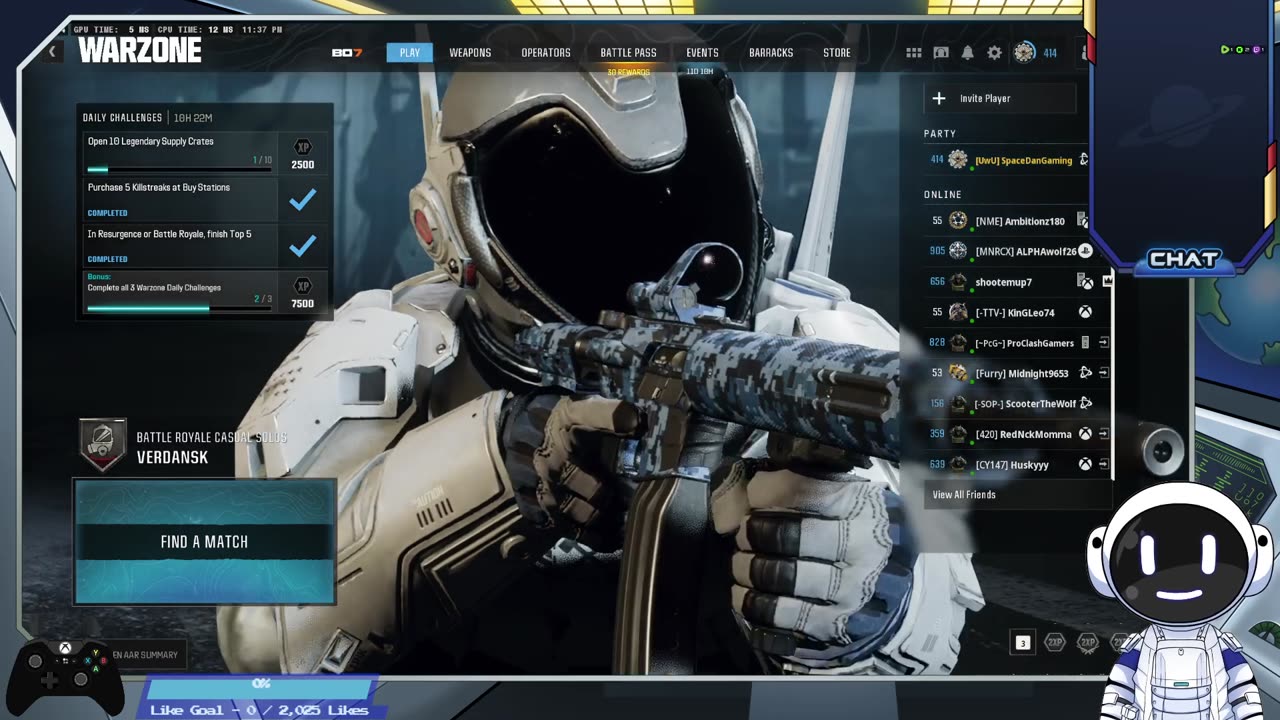Click Top 5 challenge completed checkmark
1280x720 pixels.
(x=303, y=245)
